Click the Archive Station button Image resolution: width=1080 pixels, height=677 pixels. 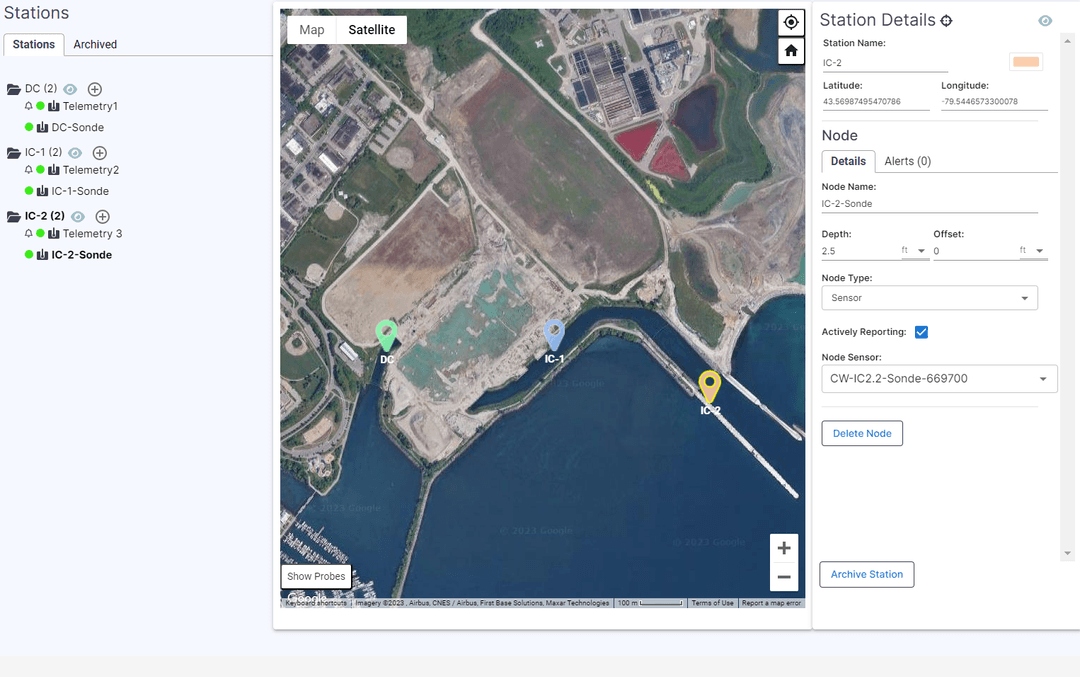click(866, 574)
